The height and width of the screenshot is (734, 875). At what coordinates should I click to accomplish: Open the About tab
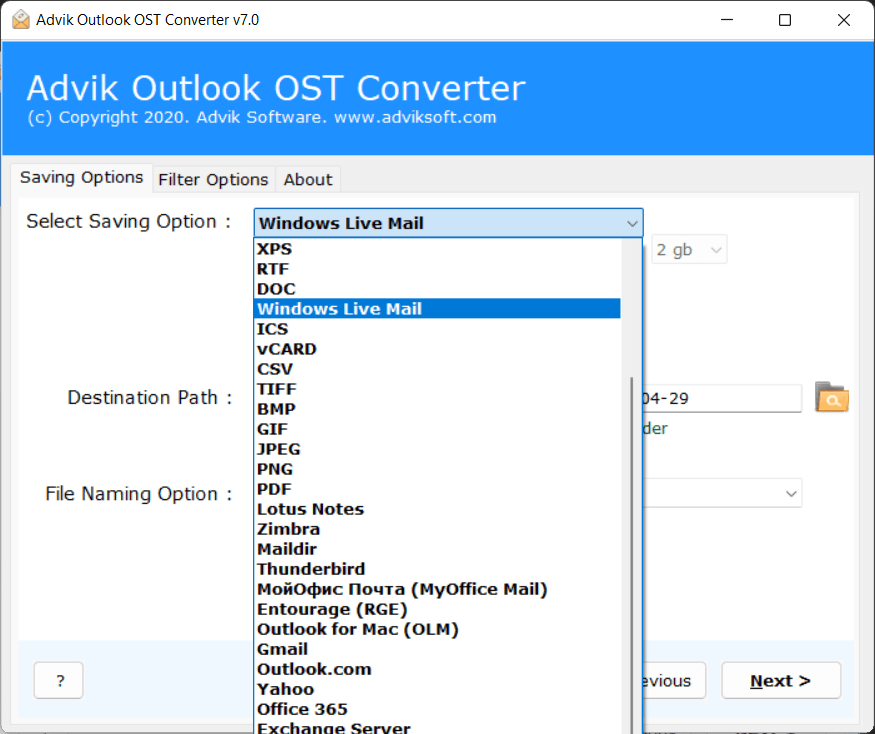[307, 180]
